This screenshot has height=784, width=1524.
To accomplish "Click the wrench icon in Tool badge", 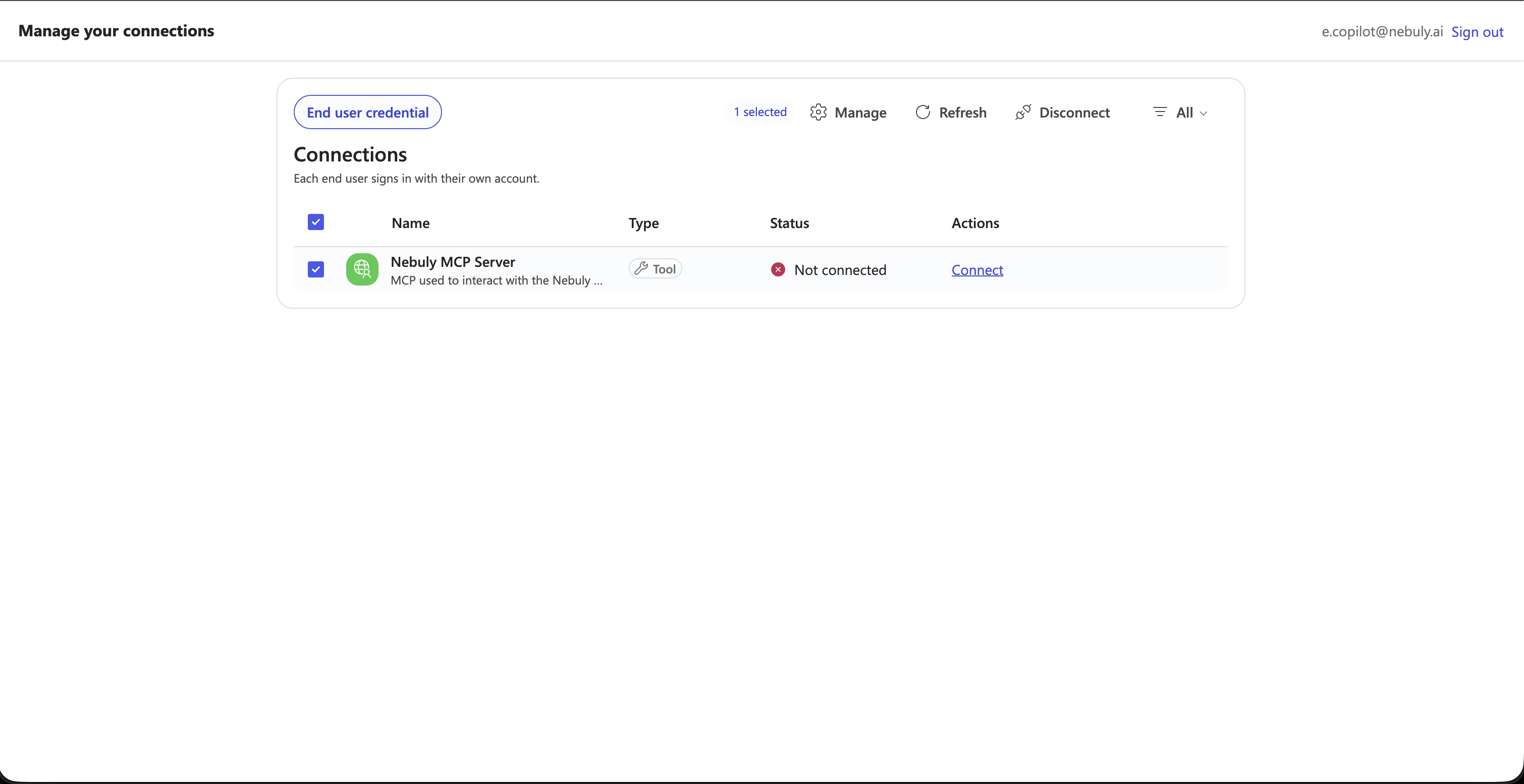I will 641,269.
